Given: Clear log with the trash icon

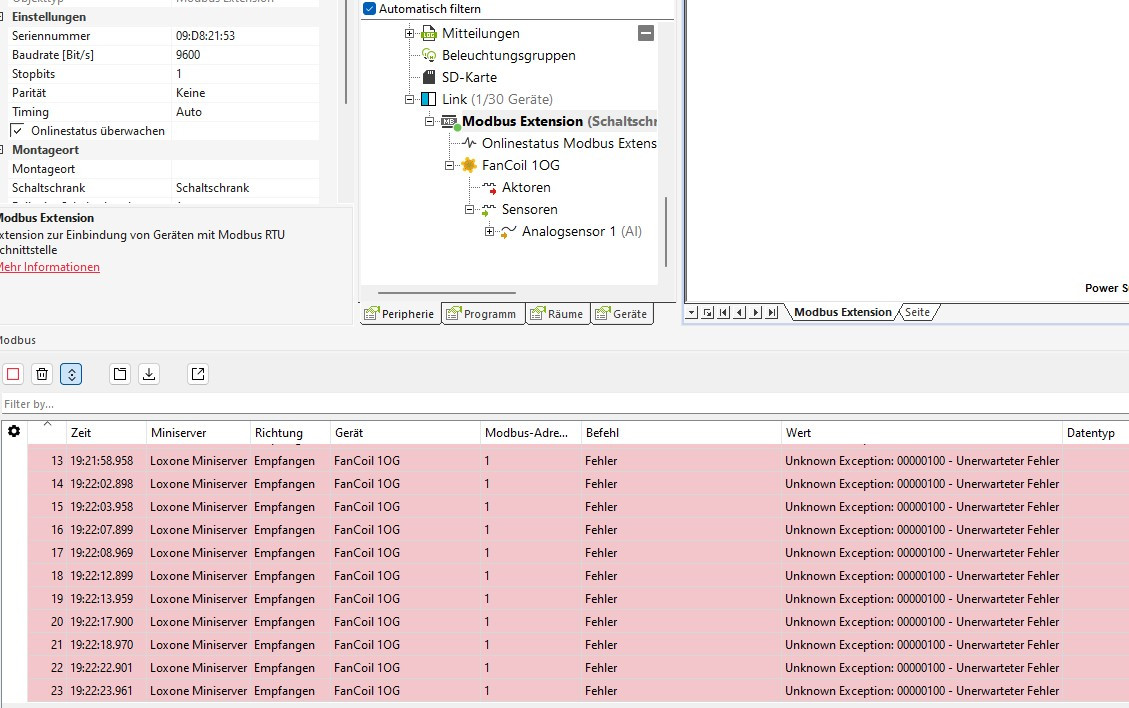Looking at the screenshot, I should pyautogui.click(x=41, y=374).
